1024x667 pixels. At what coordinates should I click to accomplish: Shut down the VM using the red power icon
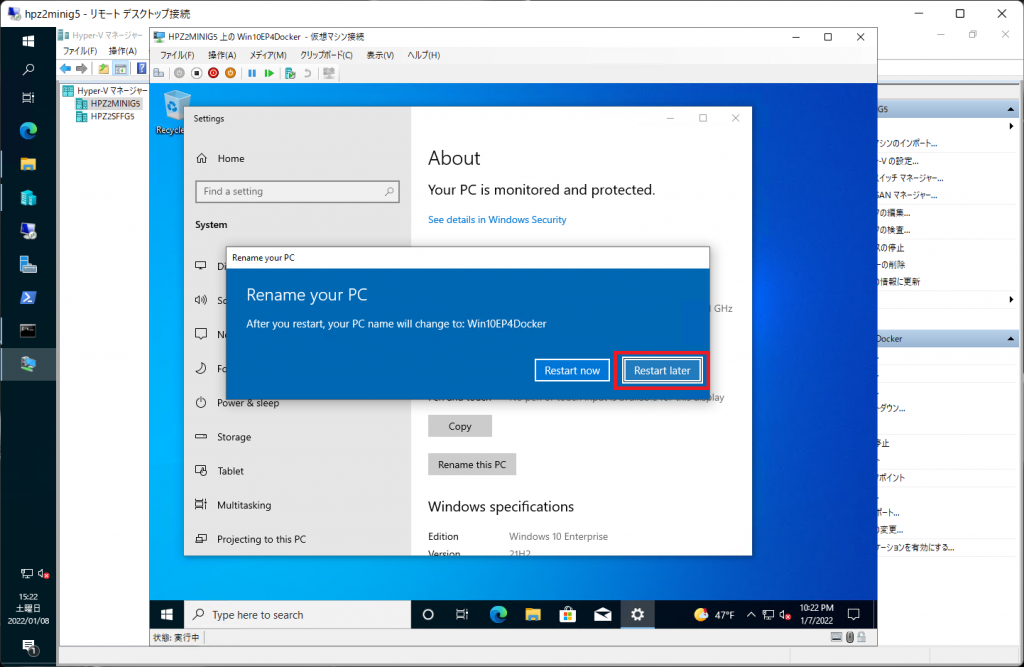coord(214,73)
